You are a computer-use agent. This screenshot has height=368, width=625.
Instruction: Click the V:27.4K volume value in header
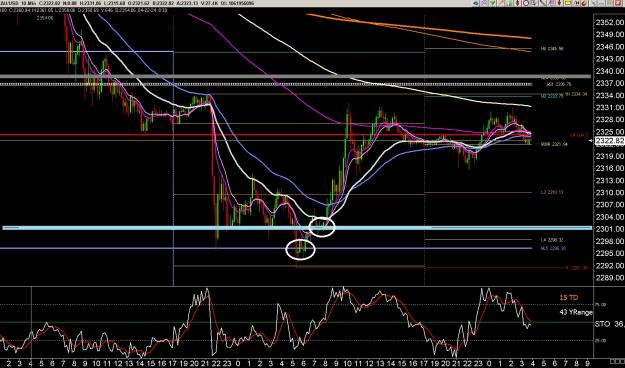210,3
